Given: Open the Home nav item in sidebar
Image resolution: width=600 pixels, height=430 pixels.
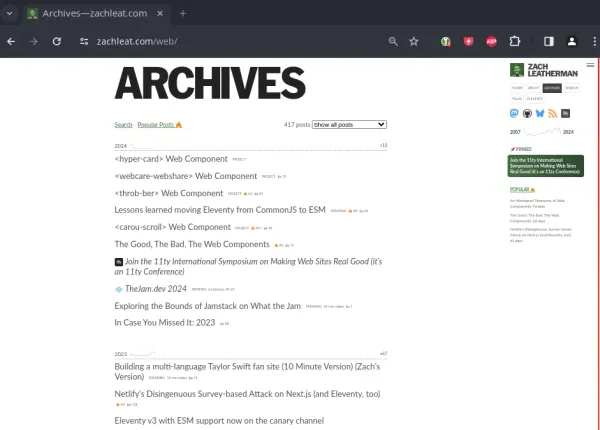Looking at the screenshot, I should (517, 88).
